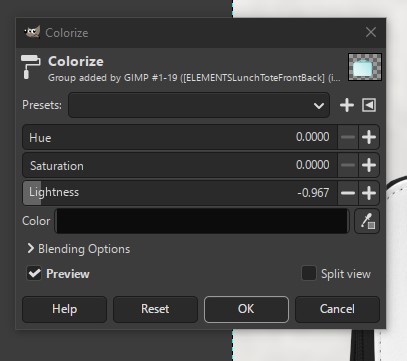Click the plus icon to save preset

(347, 105)
